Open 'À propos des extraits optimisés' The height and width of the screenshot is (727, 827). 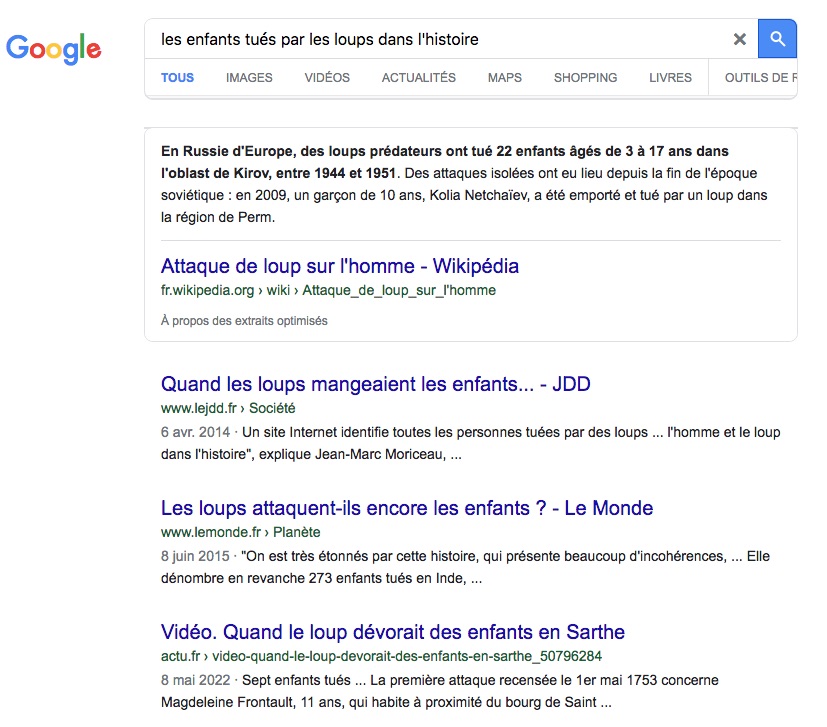(244, 321)
